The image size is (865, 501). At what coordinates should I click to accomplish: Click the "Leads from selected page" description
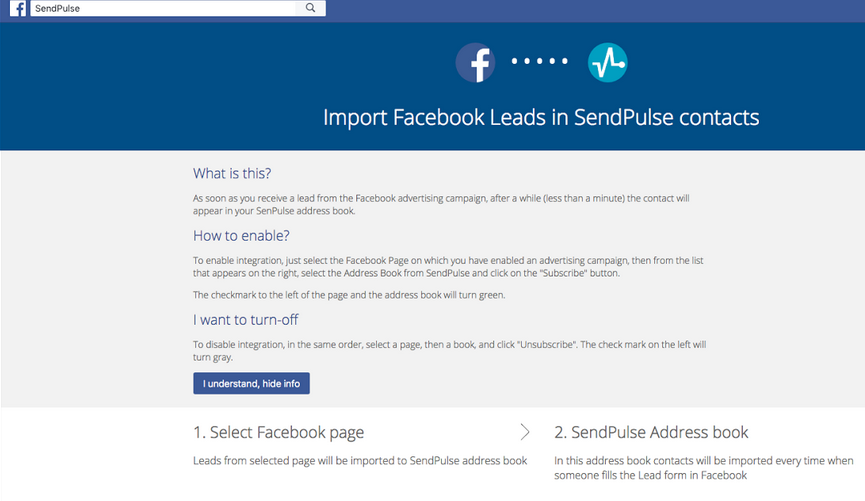pyautogui.click(x=360, y=461)
